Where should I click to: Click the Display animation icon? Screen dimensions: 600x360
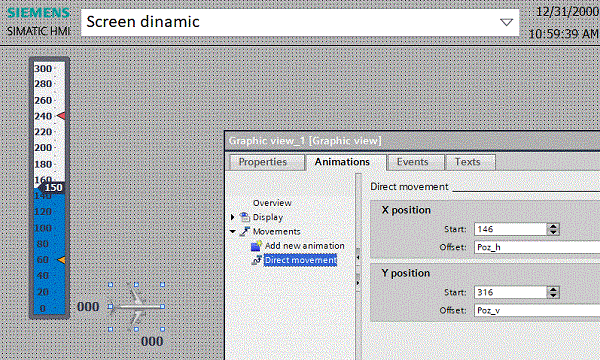tap(245, 217)
